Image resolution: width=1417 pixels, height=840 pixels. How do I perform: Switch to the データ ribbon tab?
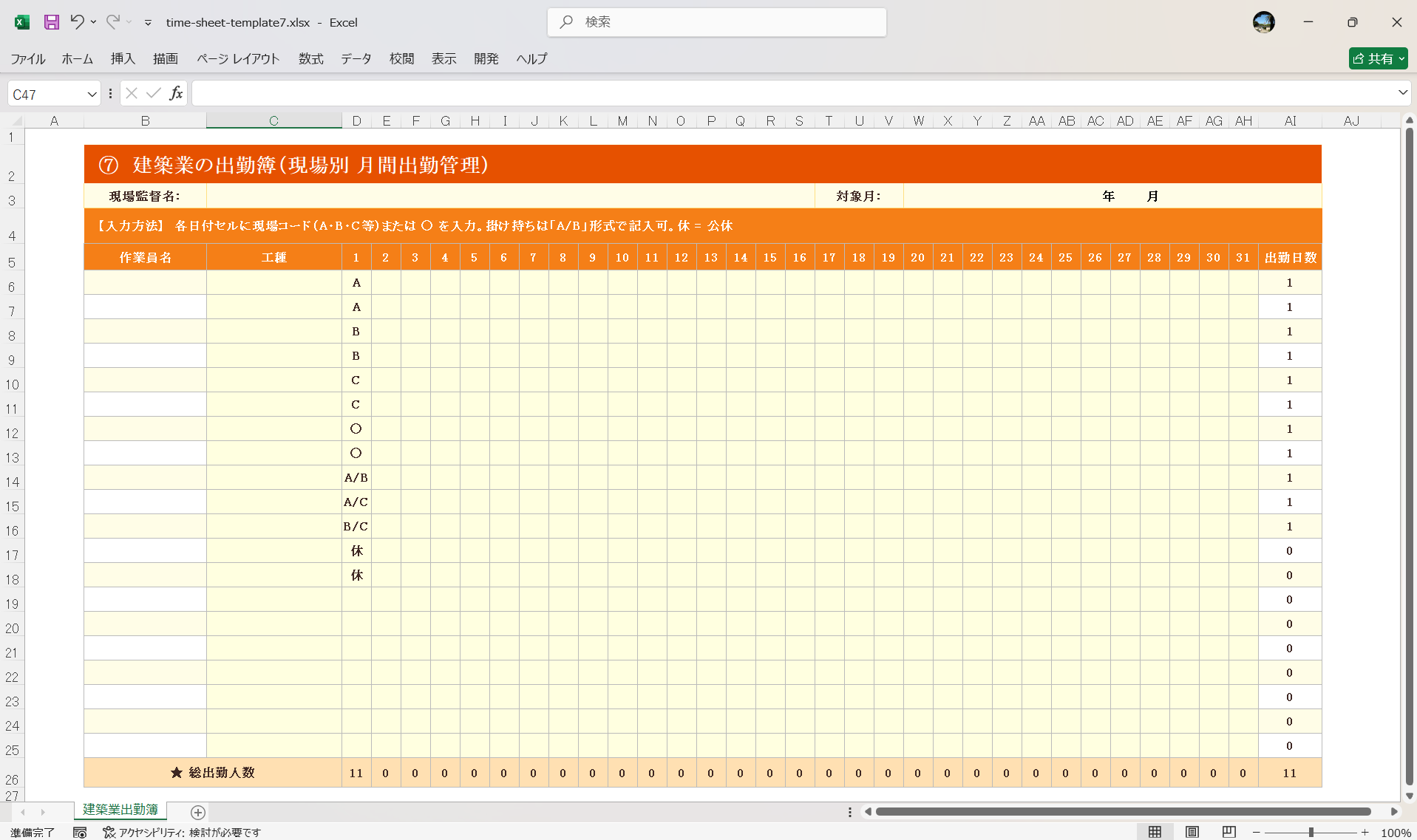[x=356, y=59]
